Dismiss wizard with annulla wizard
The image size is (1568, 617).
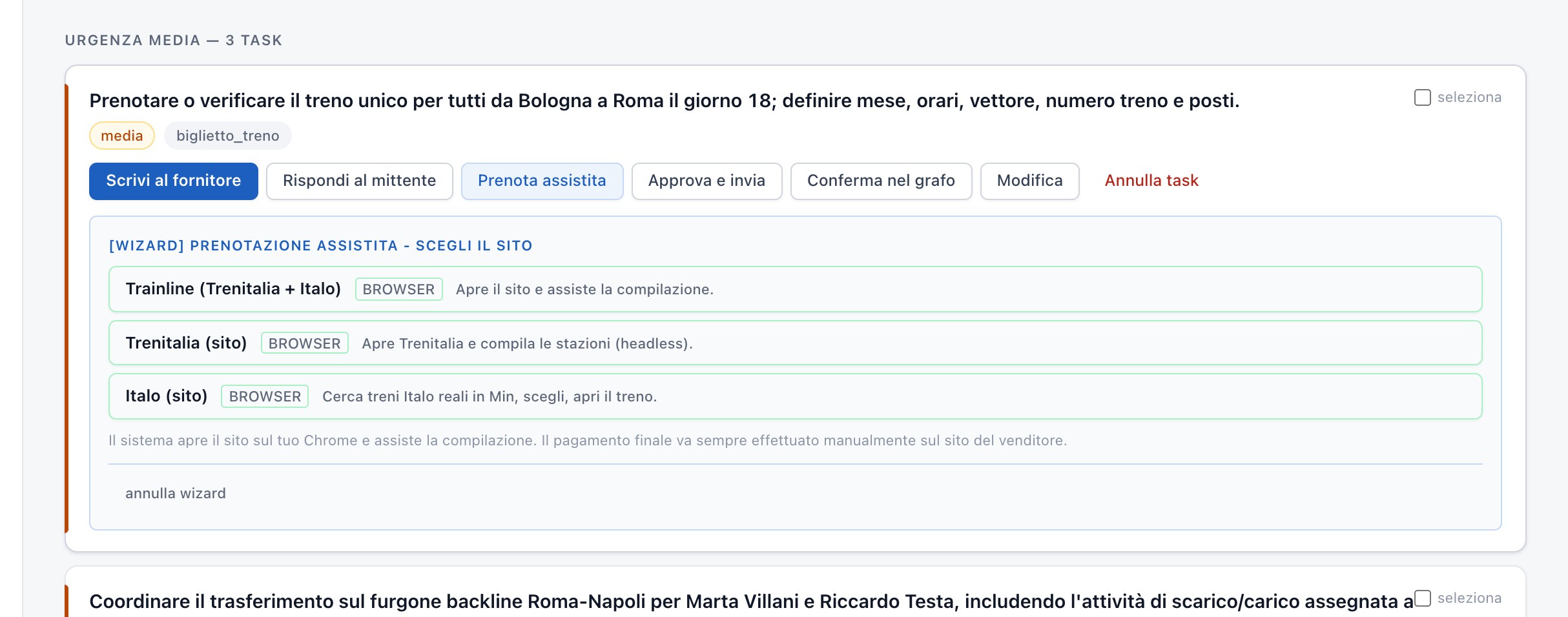(x=176, y=493)
